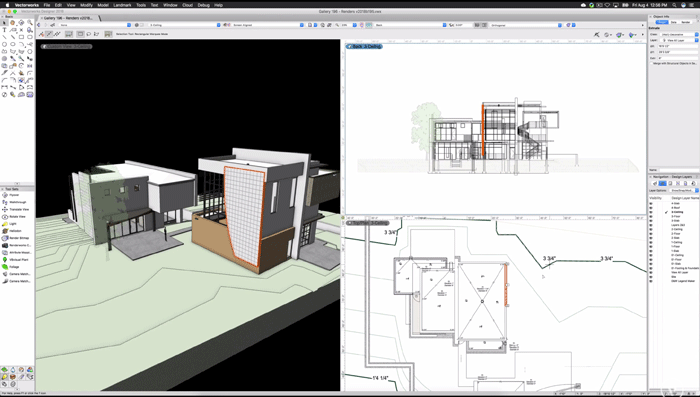Viewport: 700px width, 397px height.
Task: Click the Custom View: 3-Ceiling pane label
Action: point(67,46)
